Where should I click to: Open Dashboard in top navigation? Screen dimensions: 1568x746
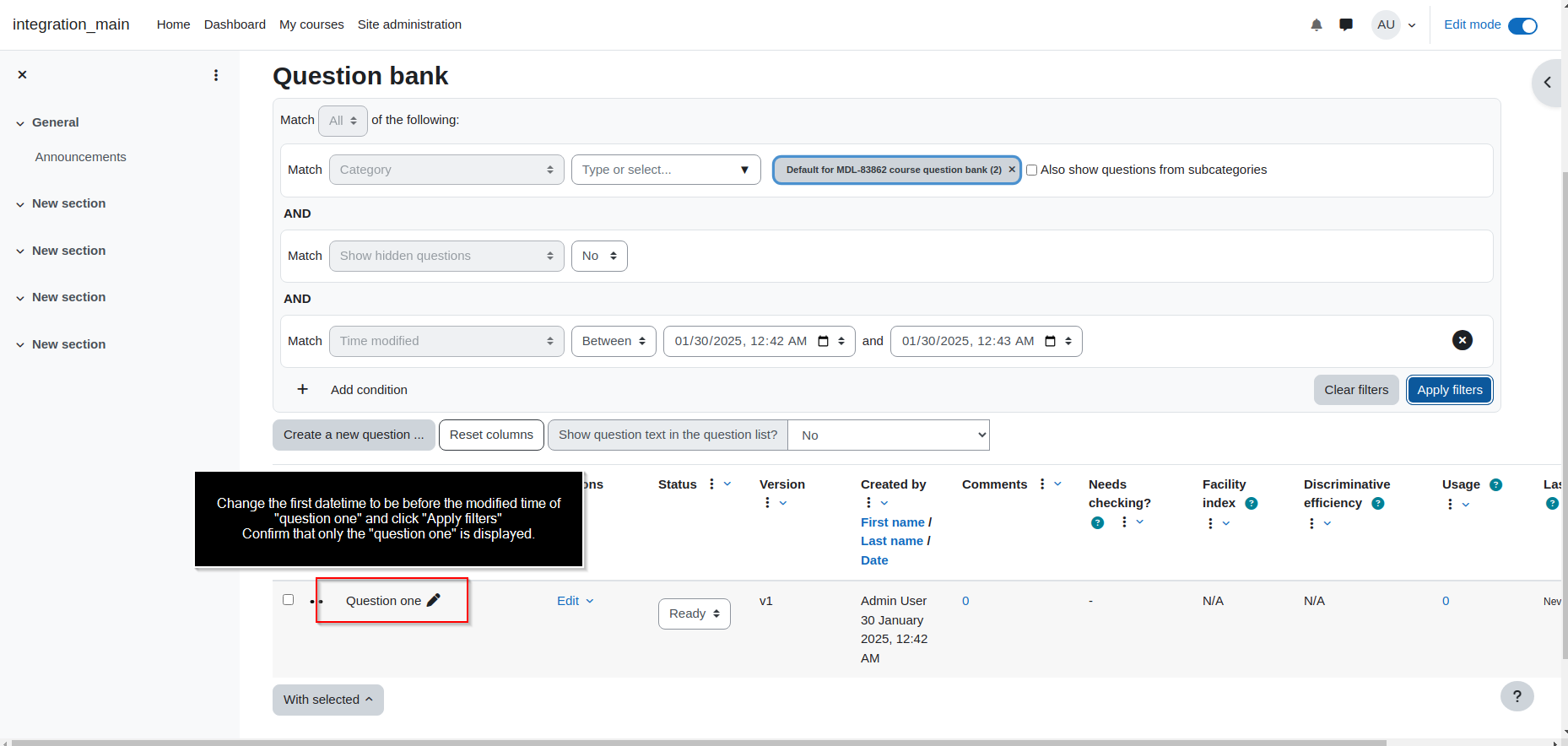[235, 24]
